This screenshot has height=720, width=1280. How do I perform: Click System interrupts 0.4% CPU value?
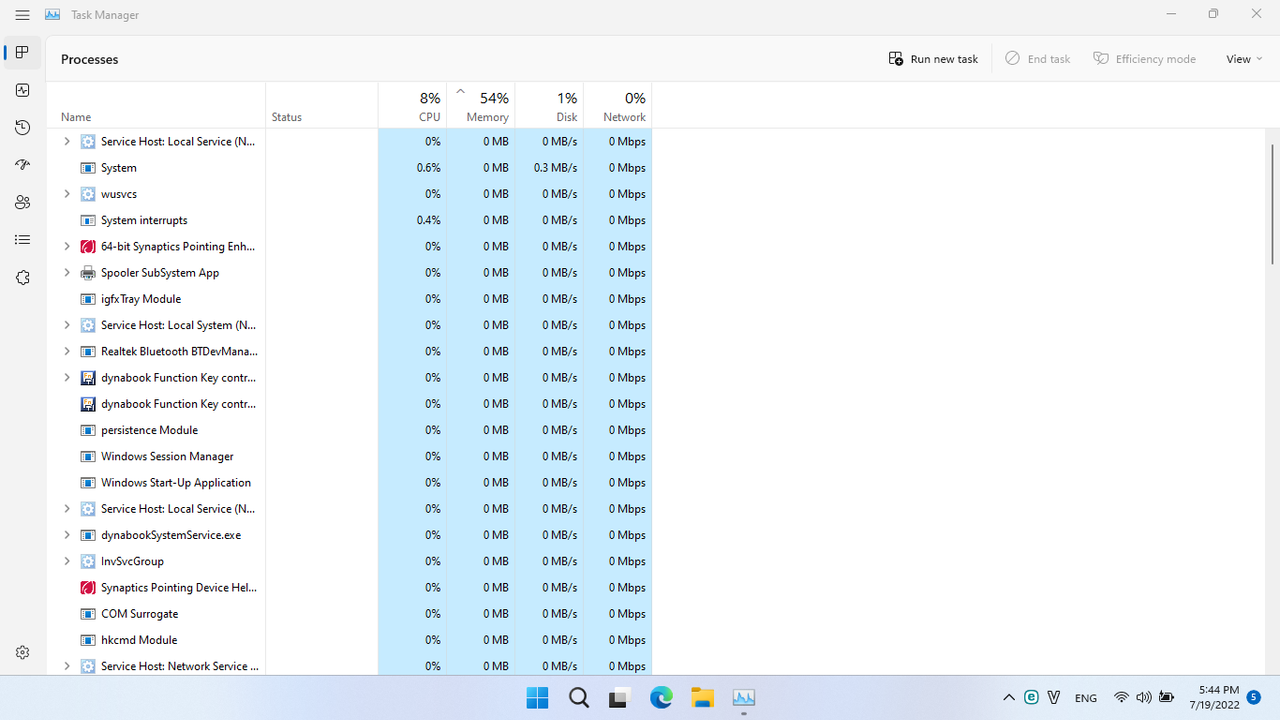pos(428,220)
